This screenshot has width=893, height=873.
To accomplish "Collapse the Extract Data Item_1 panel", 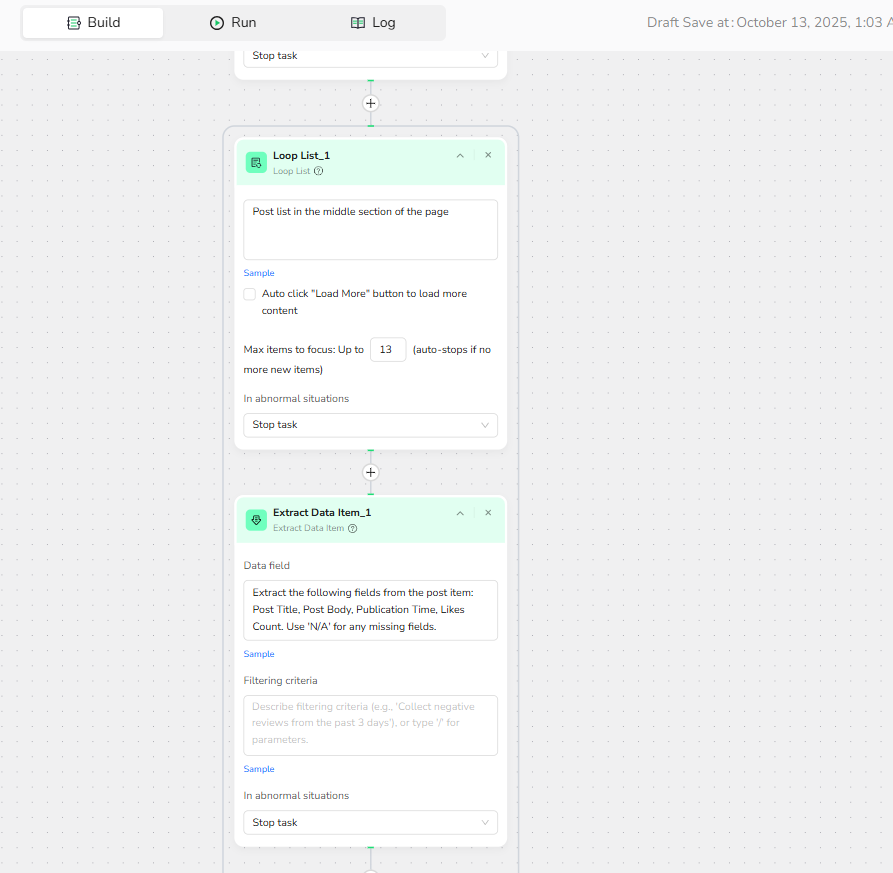I will (460, 513).
